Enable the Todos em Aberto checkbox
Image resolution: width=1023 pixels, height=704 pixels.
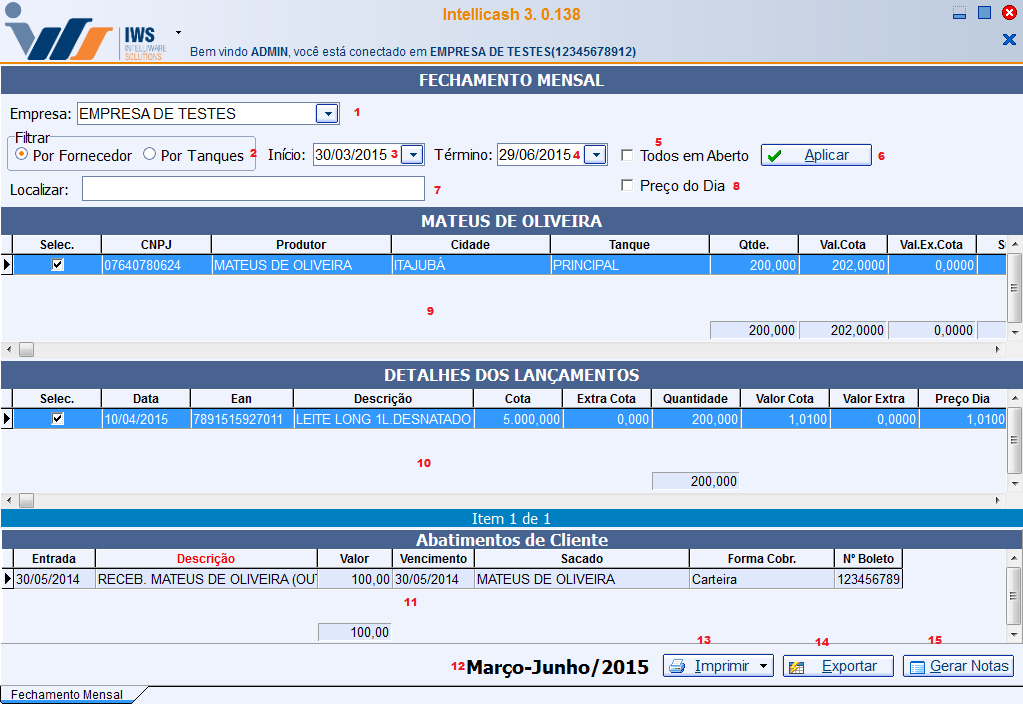tap(627, 155)
